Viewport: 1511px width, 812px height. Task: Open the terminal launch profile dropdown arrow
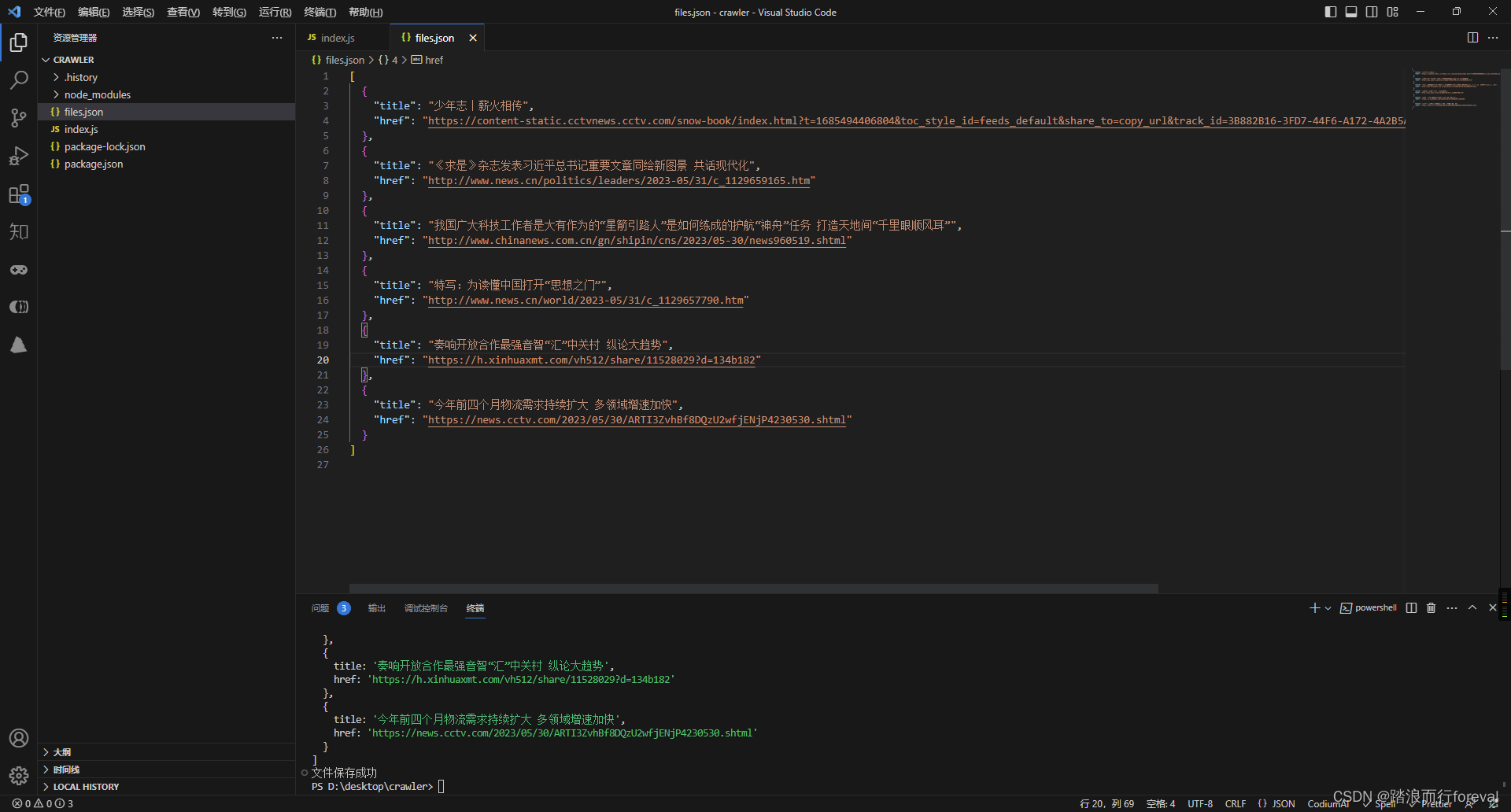coord(1328,608)
